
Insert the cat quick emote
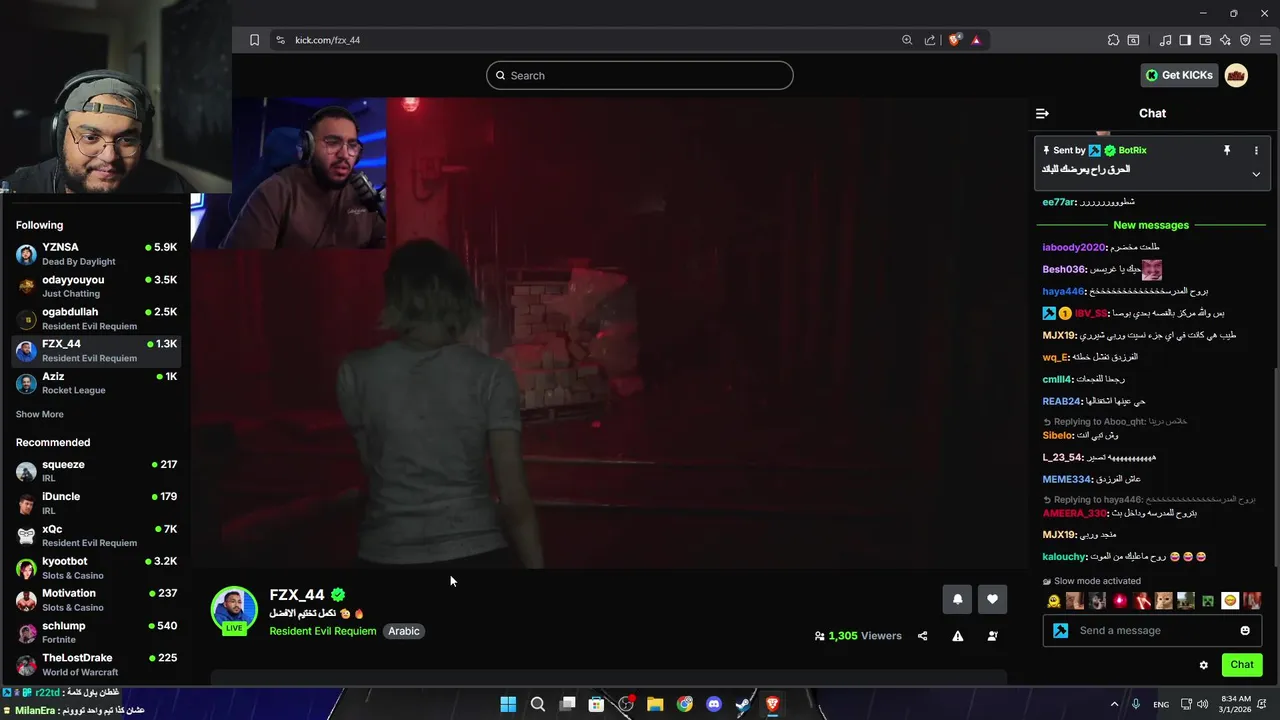point(1164,601)
